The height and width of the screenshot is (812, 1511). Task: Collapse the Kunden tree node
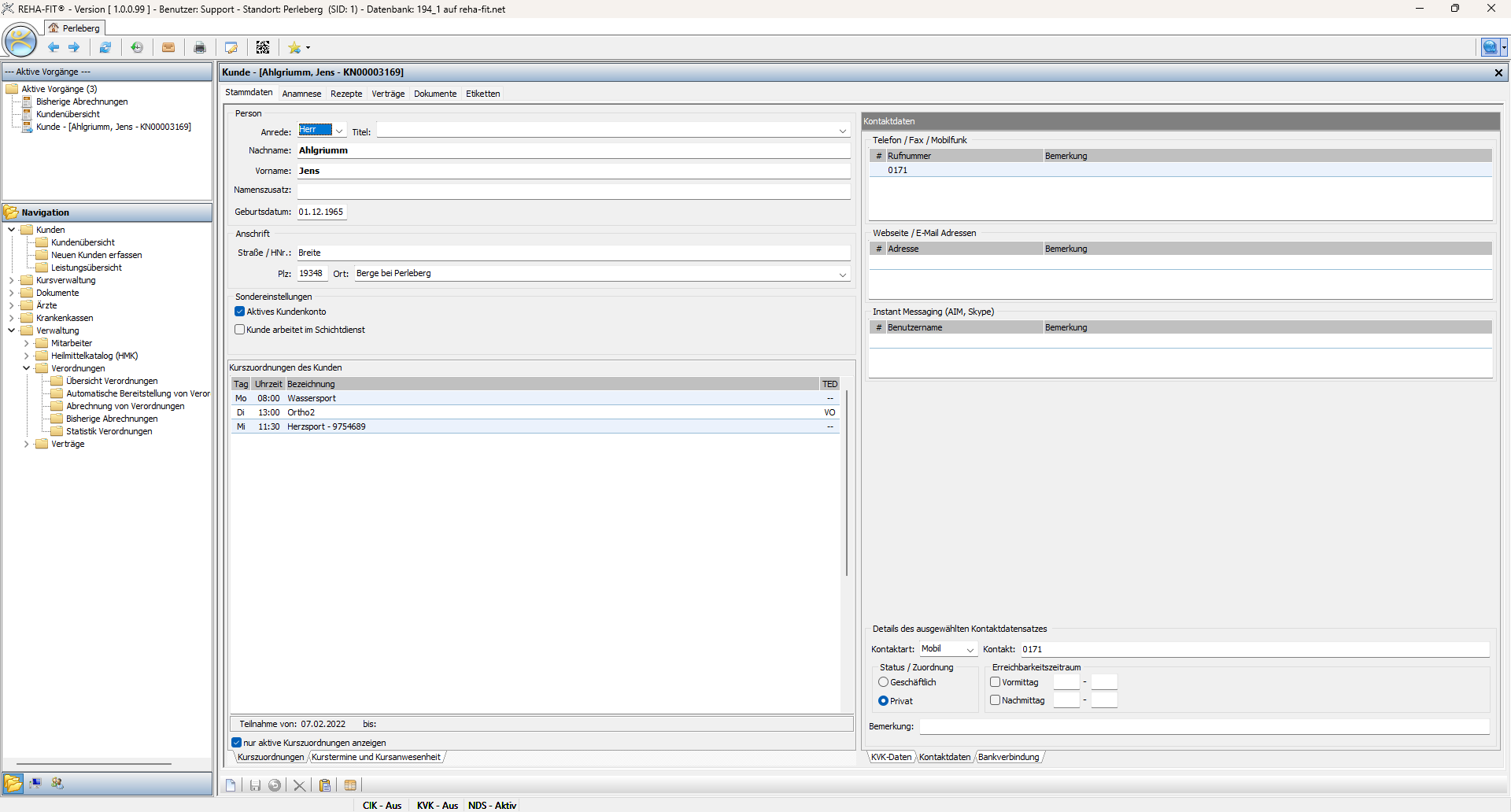(11, 230)
